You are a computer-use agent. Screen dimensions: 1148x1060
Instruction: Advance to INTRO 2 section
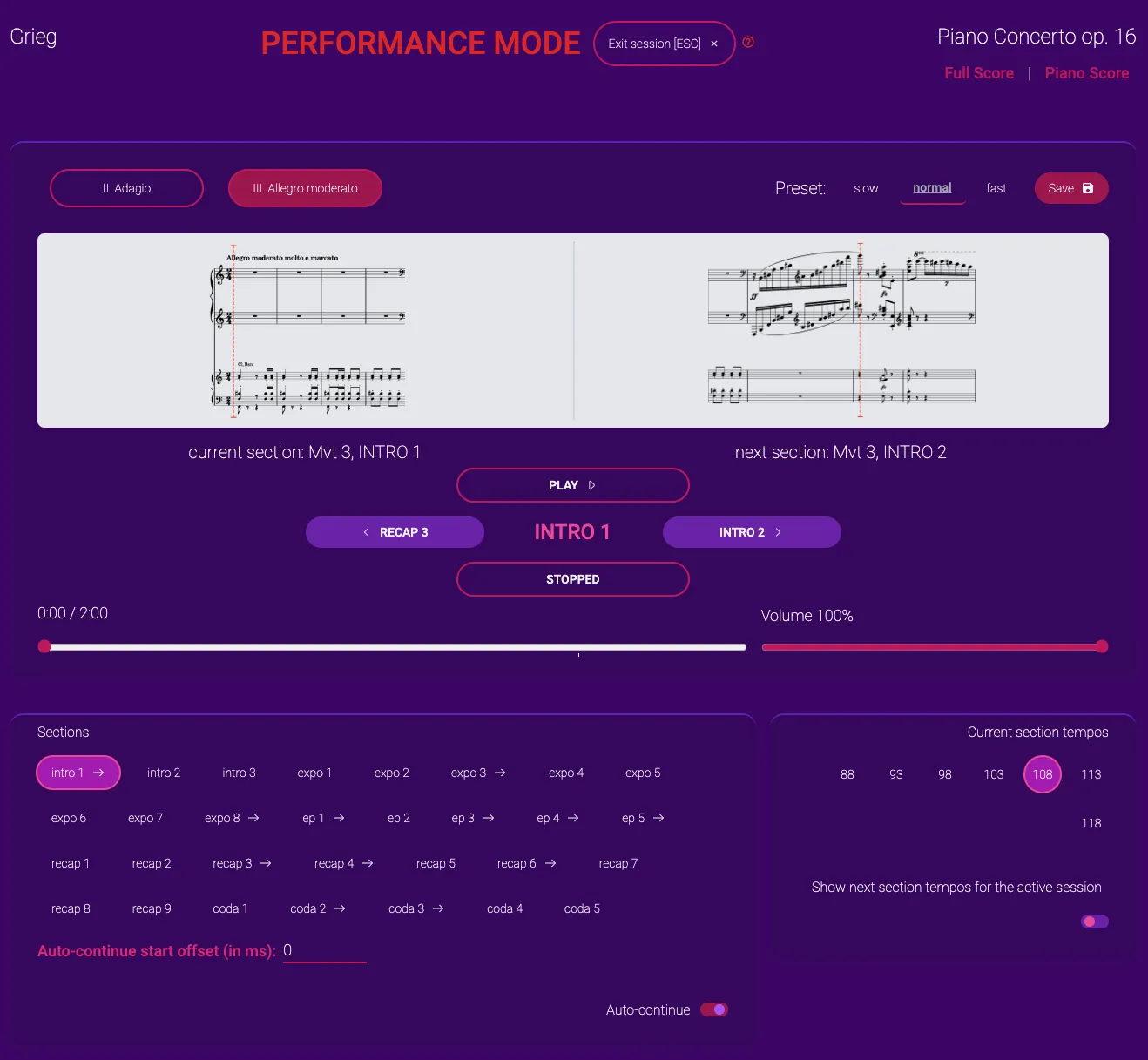pos(752,532)
